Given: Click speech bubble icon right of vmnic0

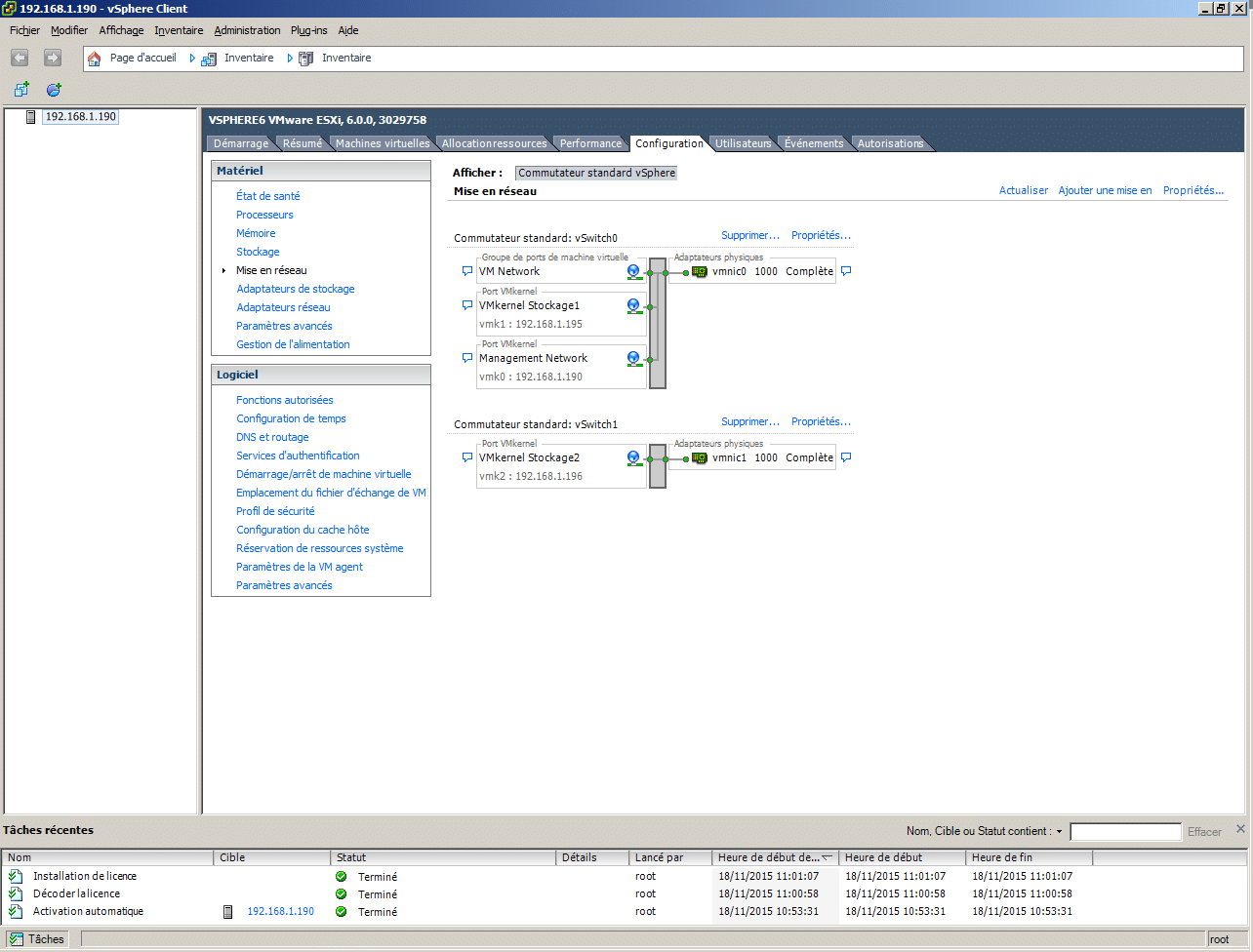Looking at the screenshot, I should (x=846, y=271).
